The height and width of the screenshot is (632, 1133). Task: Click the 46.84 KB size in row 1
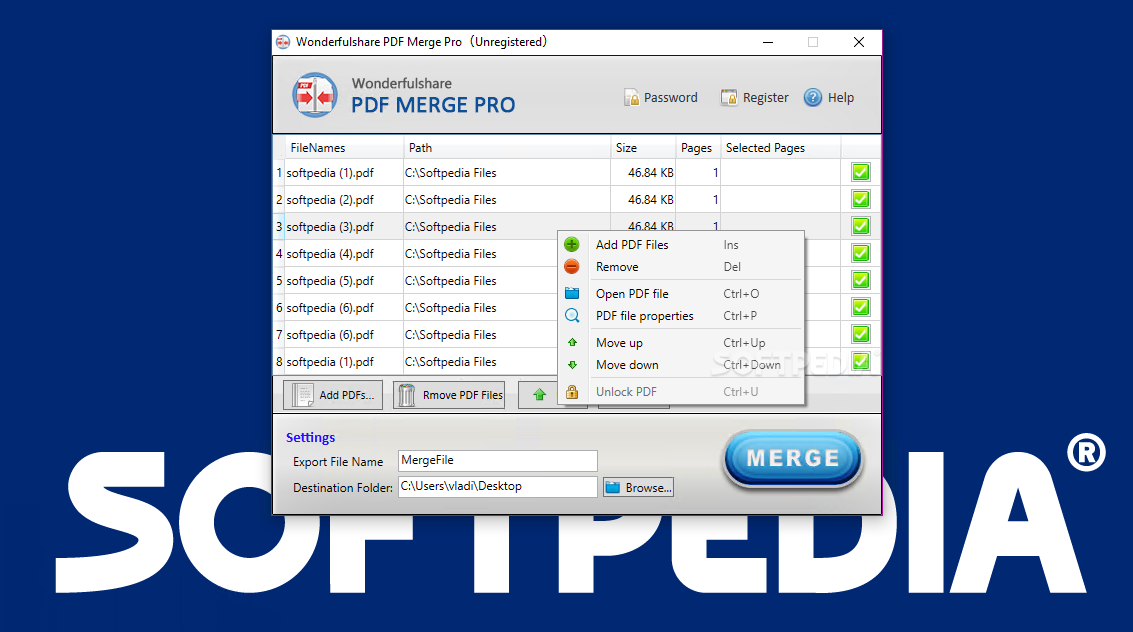tap(650, 173)
